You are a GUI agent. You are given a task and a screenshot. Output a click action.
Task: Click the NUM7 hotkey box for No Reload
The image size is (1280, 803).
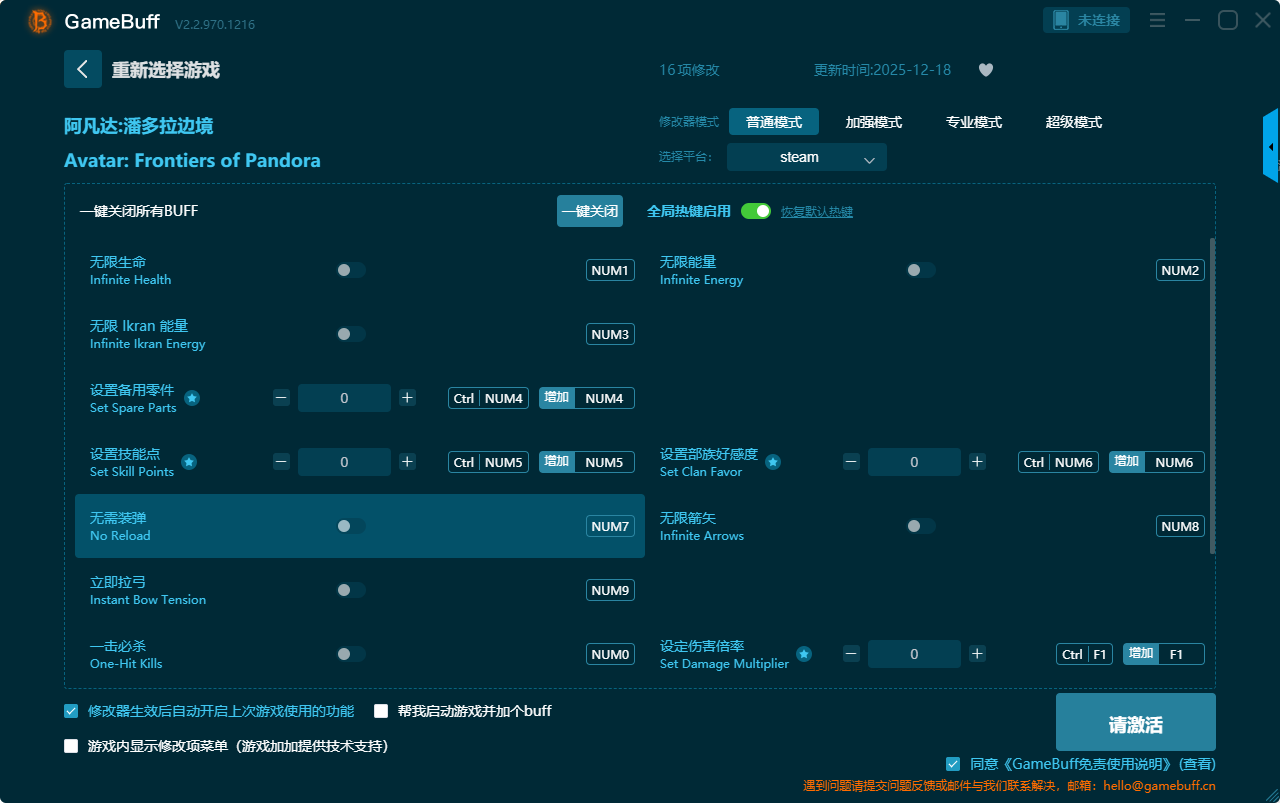click(610, 526)
